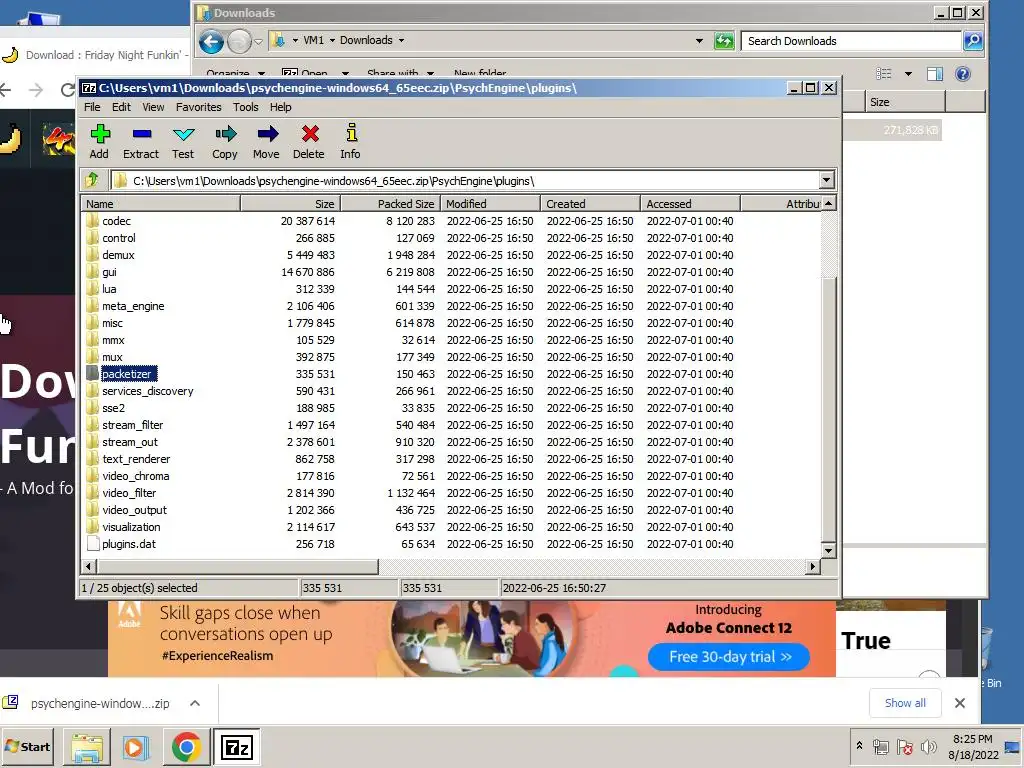Click Show all downloads in Chrome
The image size is (1024, 768).
click(x=904, y=703)
